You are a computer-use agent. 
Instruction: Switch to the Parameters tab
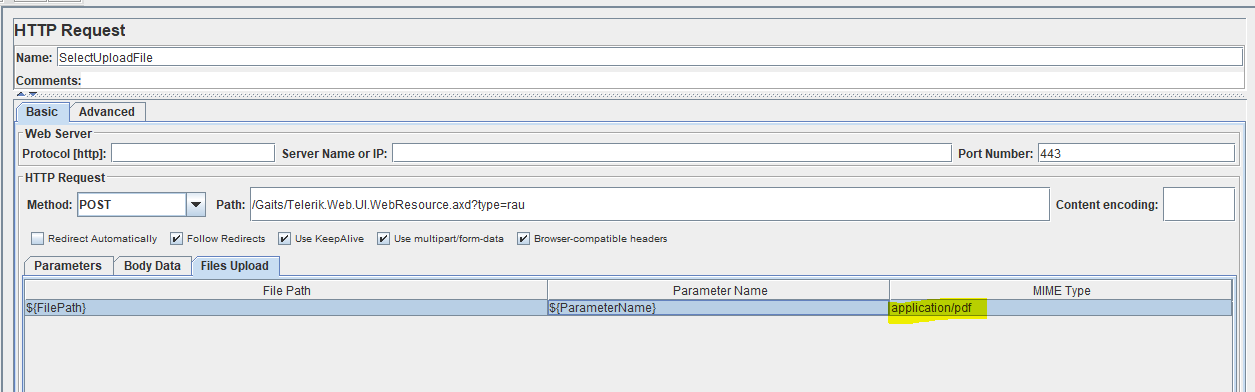pos(68,266)
